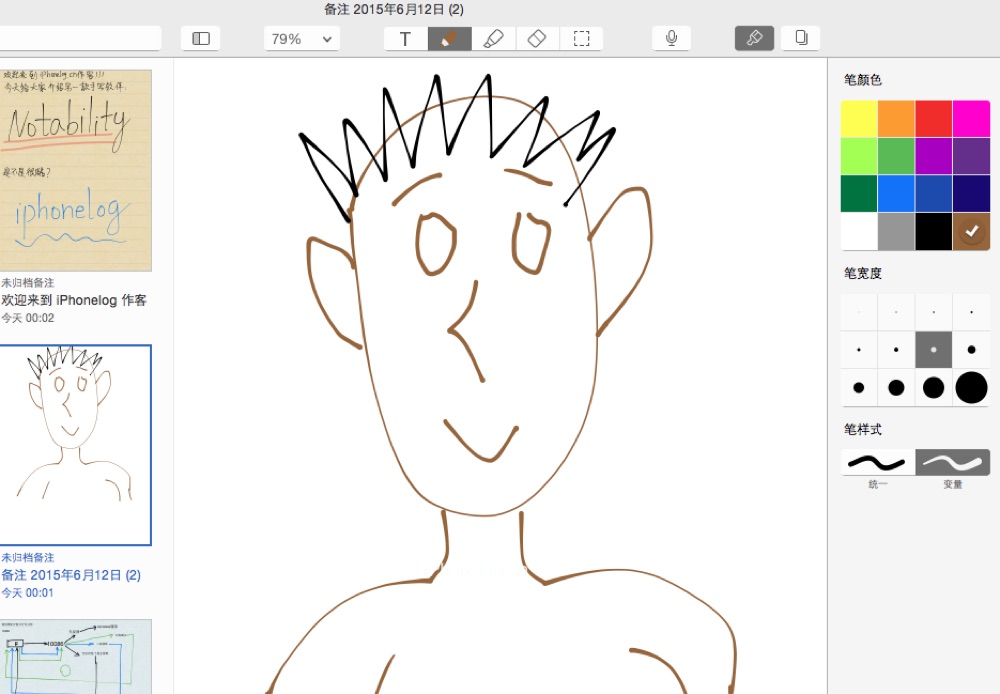Open the 79% zoom dropdown
The height and width of the screenshot is (694, 1000).
pyautogui.click(x=302, y=39)
